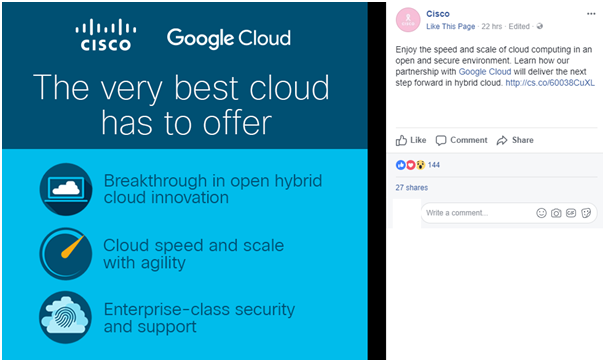Click the Share arrow icon

502,140
